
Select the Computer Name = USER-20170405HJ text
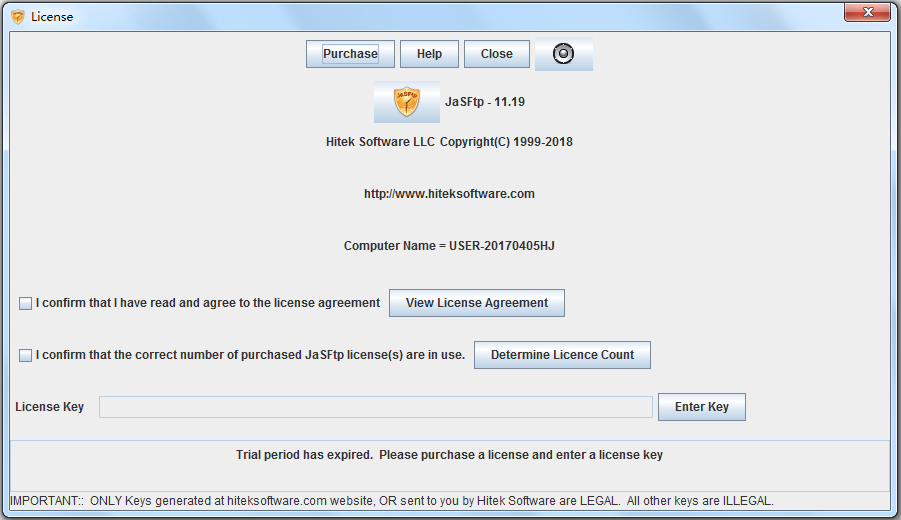pos(449,246)
